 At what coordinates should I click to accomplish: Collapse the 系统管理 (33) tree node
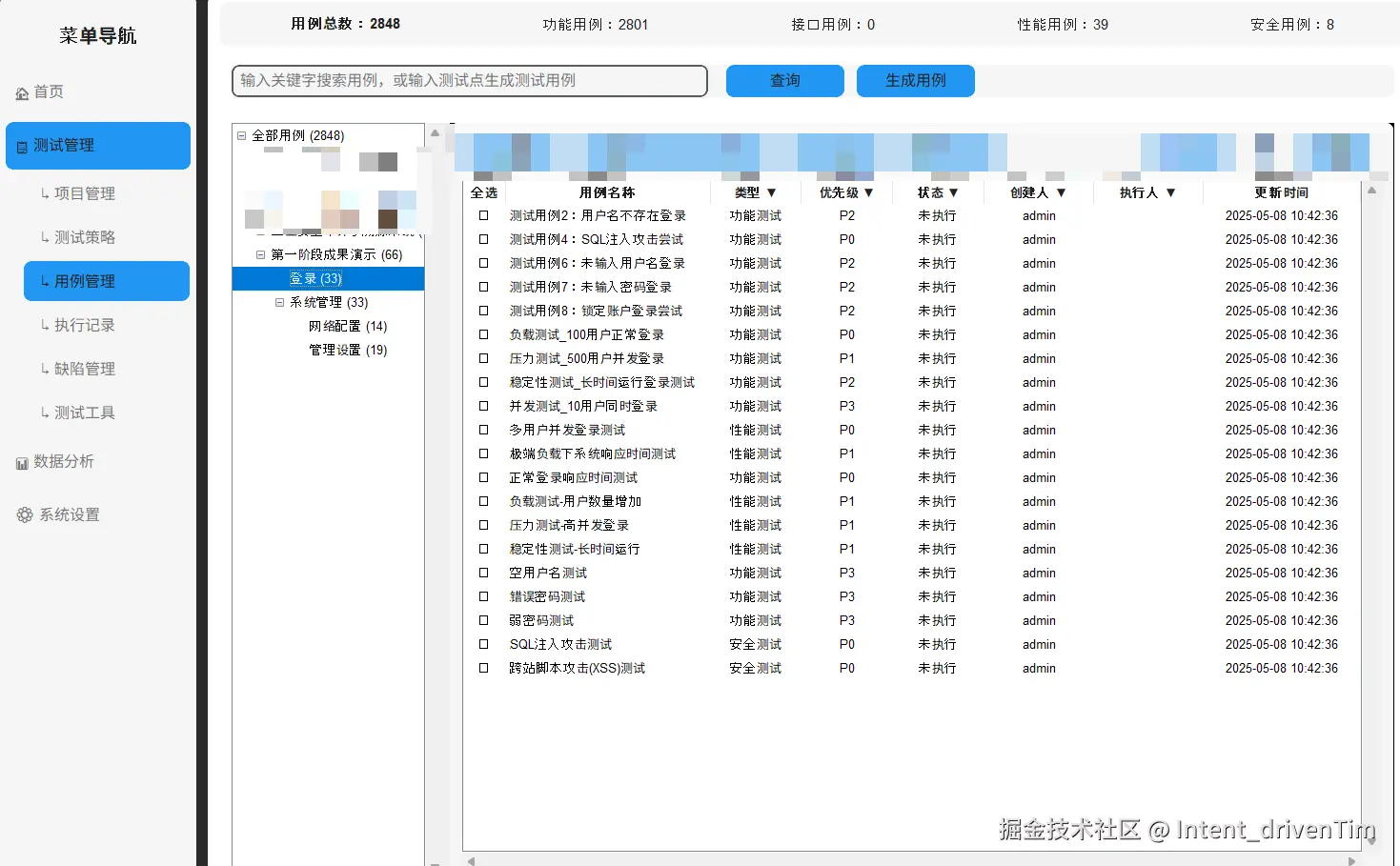click(x=279, y=302)
